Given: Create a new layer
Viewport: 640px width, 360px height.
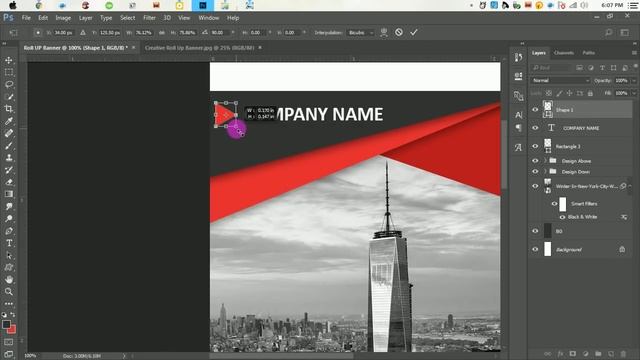Looking at the screenshot, I should [611, 353].
